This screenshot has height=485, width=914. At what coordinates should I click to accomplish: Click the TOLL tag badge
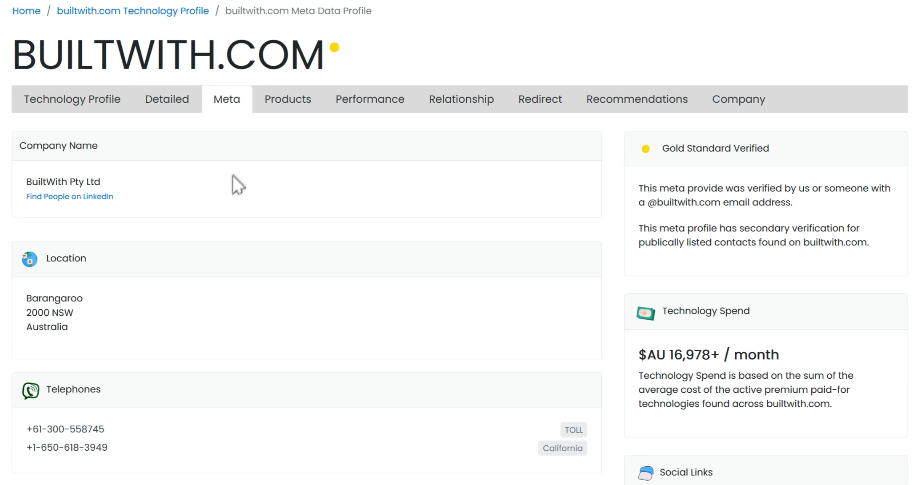pyautogui.click(x=574, y=430)
